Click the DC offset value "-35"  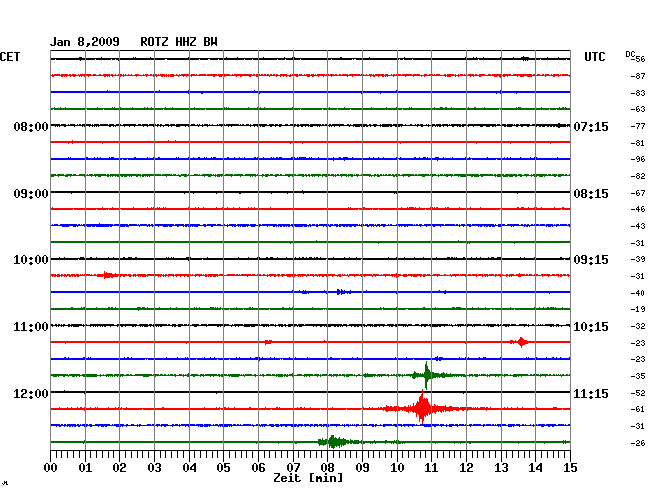tap(638, 376)
